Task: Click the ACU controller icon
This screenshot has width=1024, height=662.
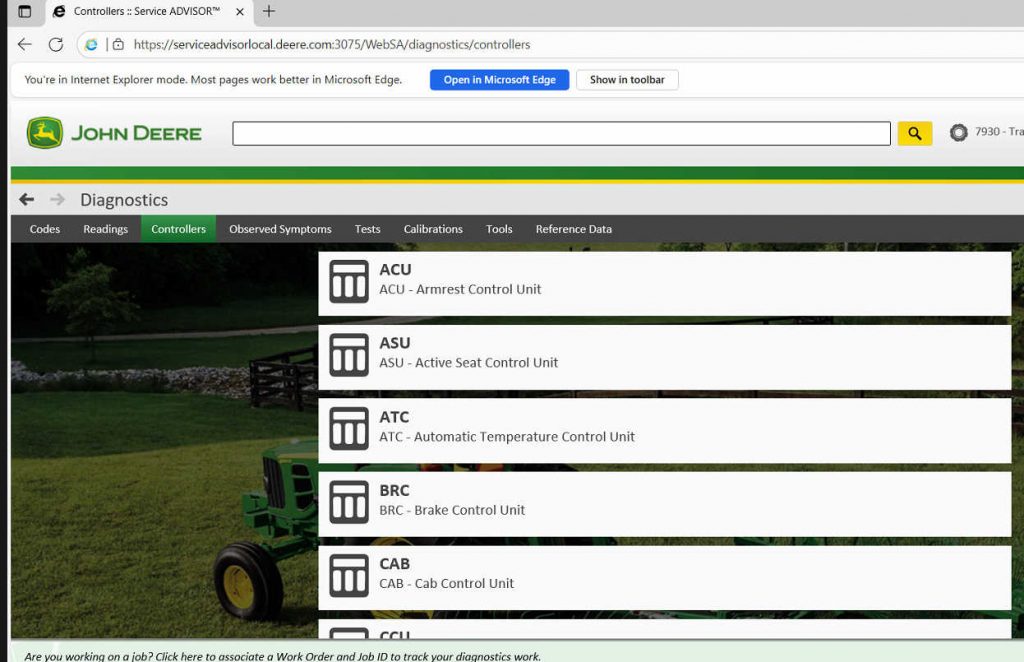Action: [349, 282]
